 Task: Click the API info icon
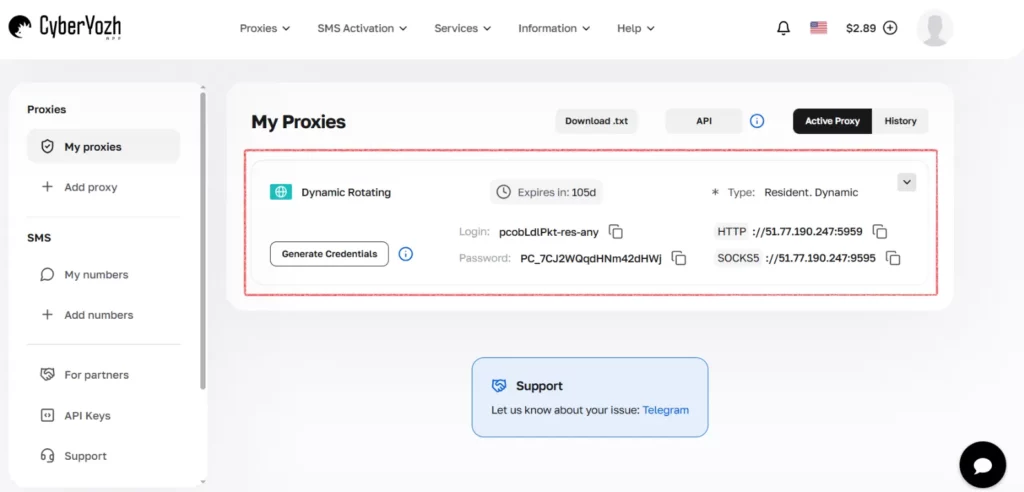point(757,121)
